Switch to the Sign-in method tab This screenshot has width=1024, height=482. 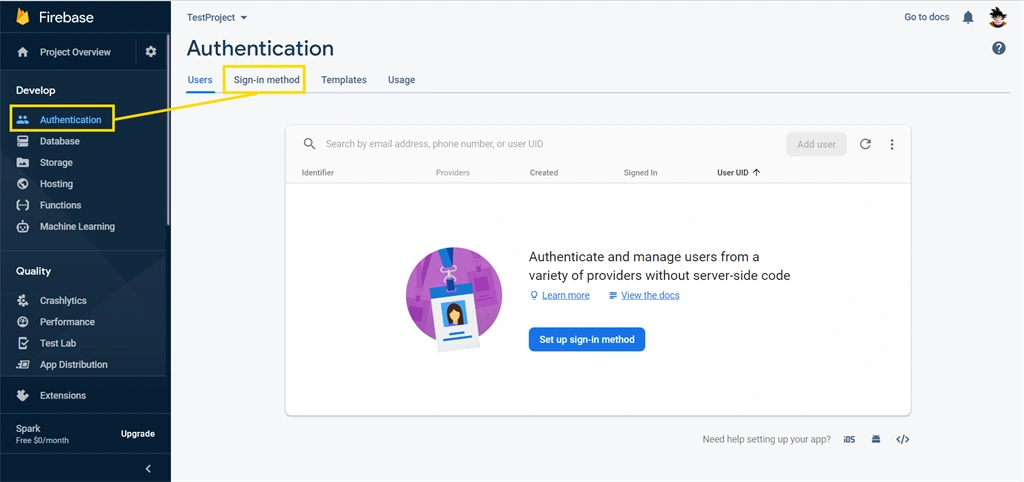(266, 80)
